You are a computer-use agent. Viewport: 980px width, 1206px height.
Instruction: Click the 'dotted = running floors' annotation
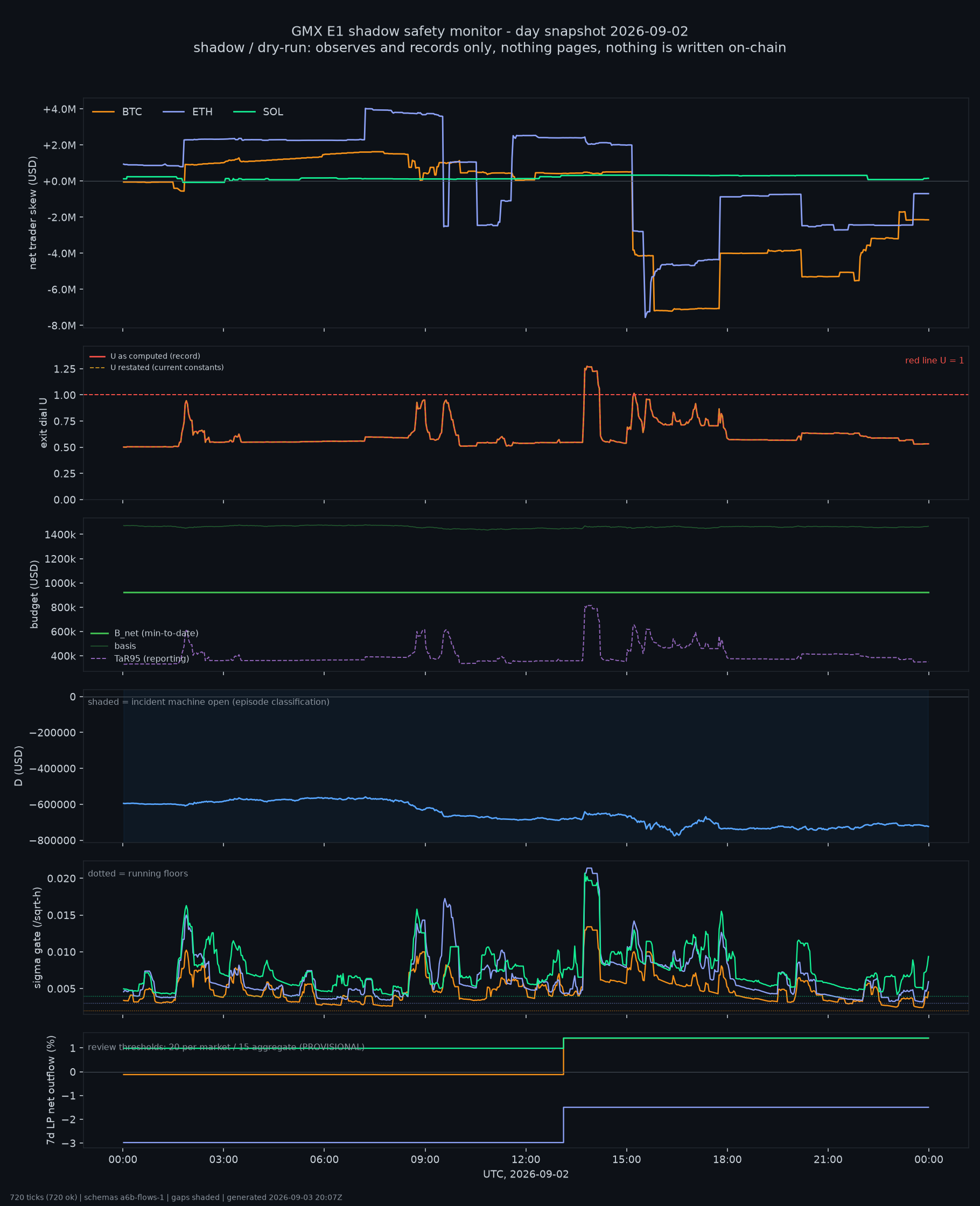pos(138,873)
